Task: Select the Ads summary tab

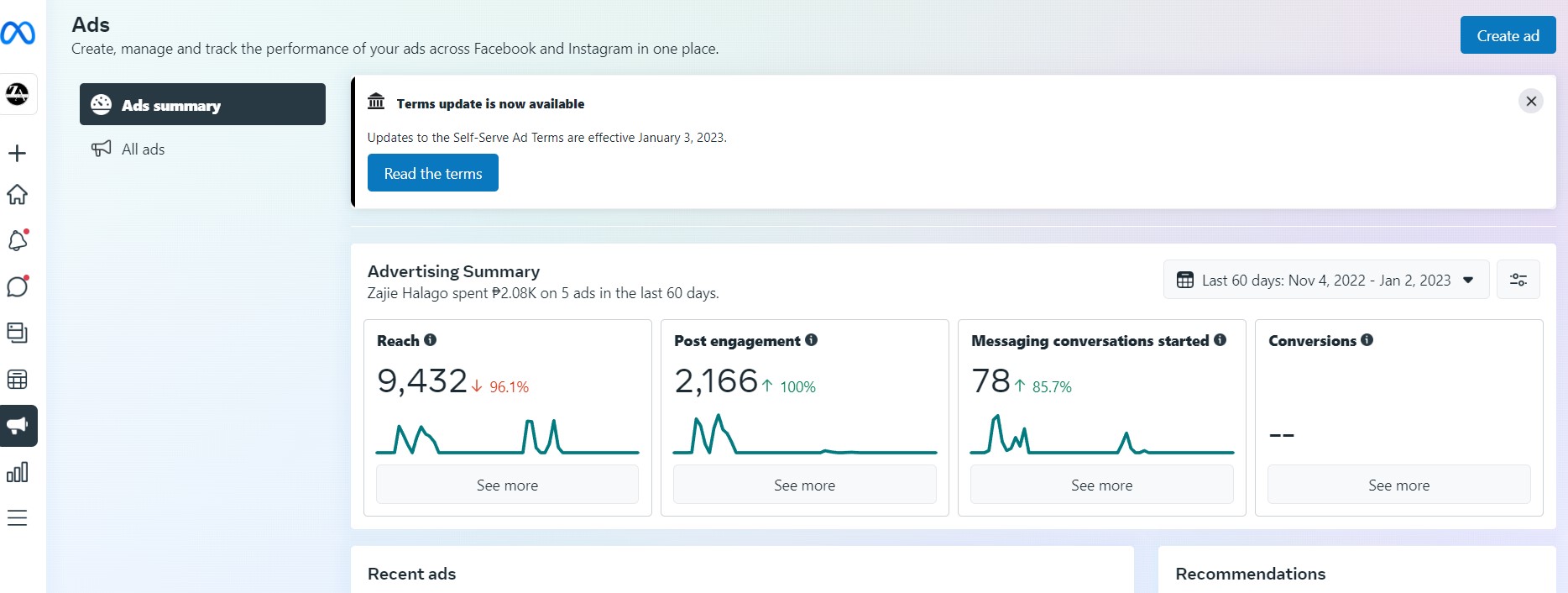Action: [202, 104]
